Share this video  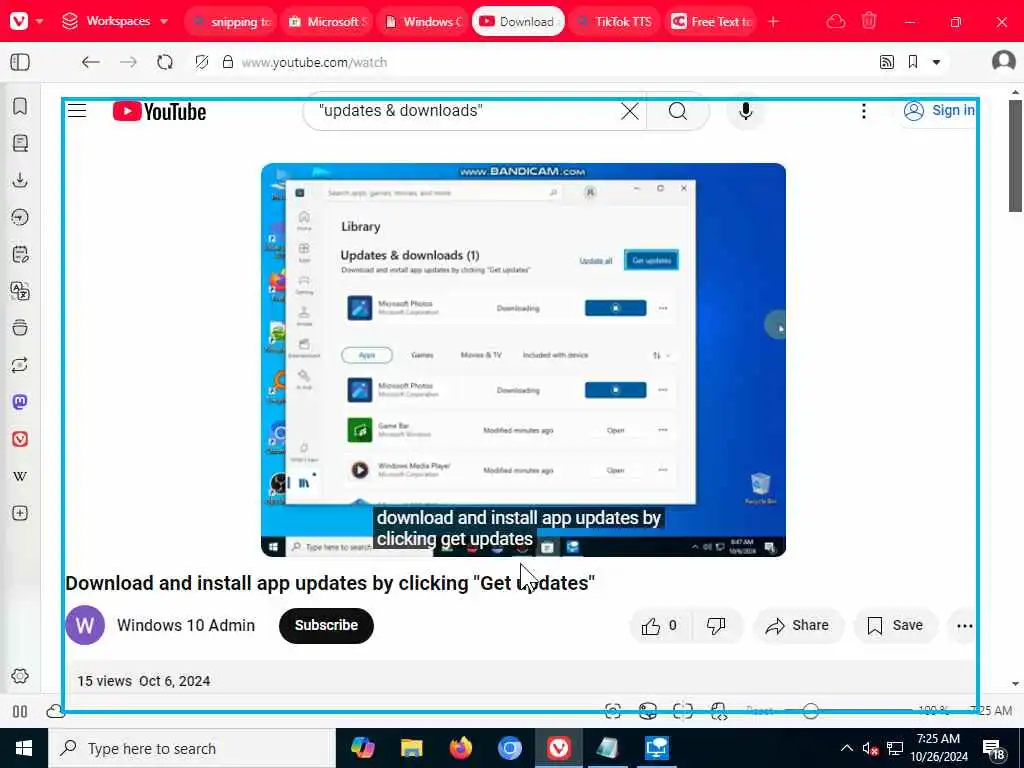(x=797, y=626)
